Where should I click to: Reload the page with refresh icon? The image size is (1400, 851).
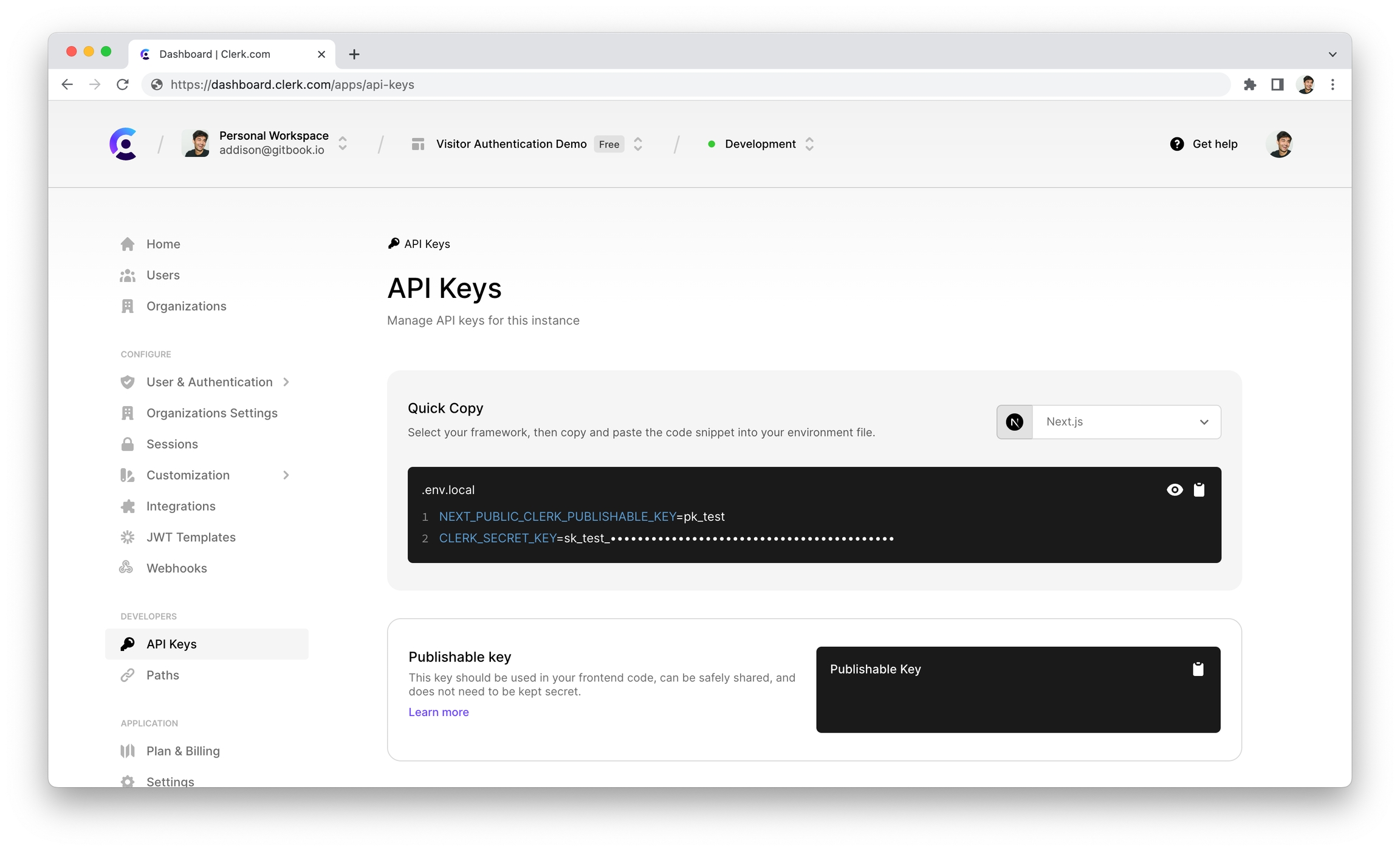point(123,84)
